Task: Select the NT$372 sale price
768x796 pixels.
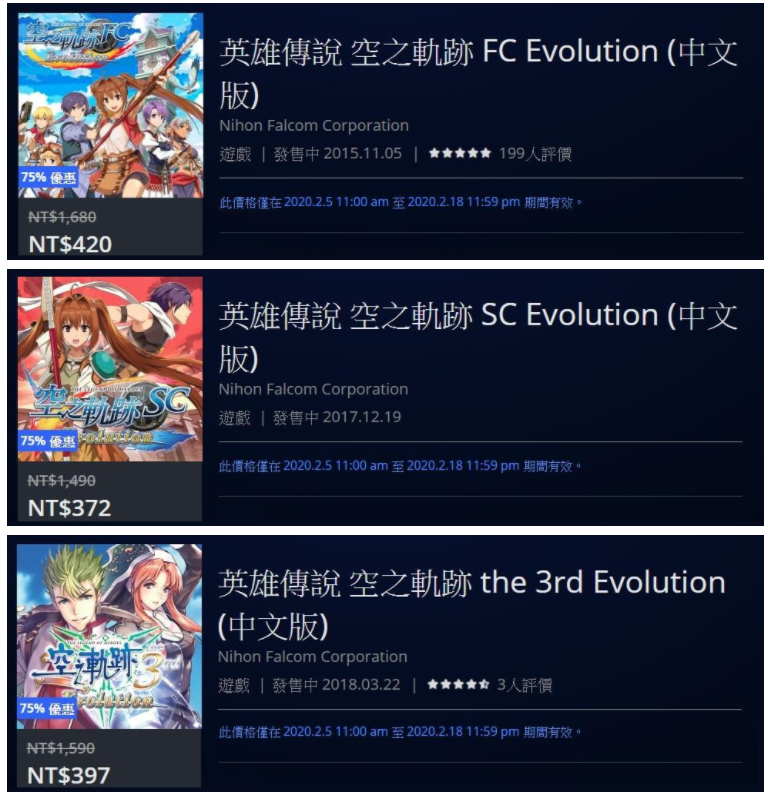Action: pyautogui.click(x=70, y=508)
